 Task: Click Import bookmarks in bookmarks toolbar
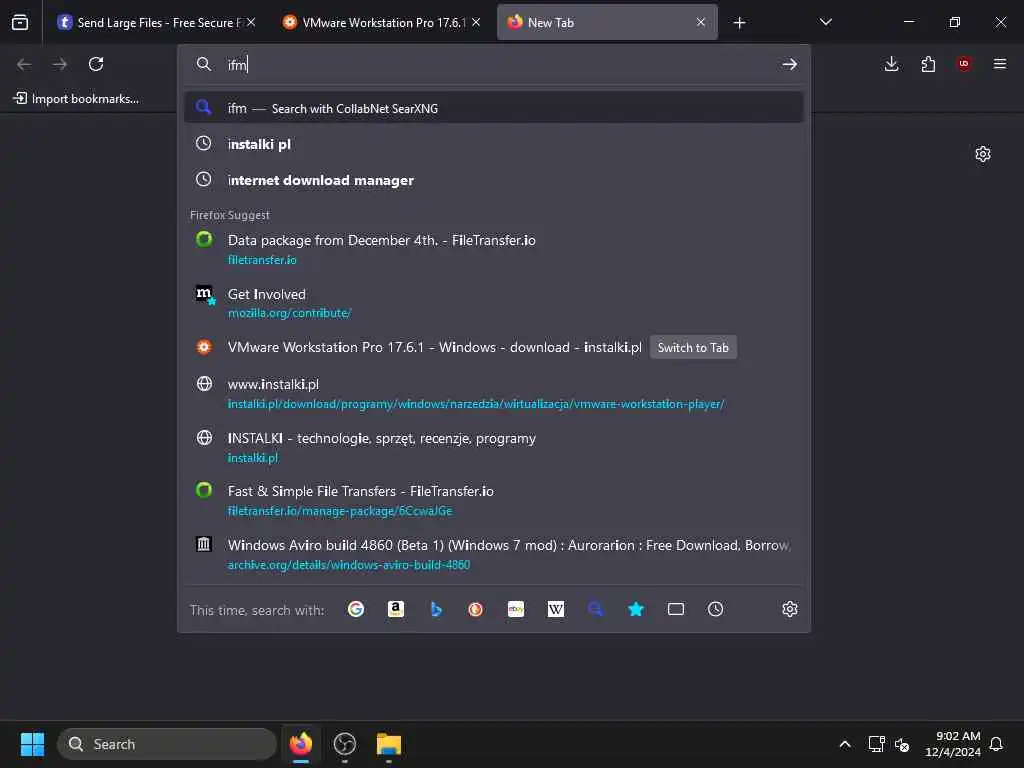pos(76,99)
